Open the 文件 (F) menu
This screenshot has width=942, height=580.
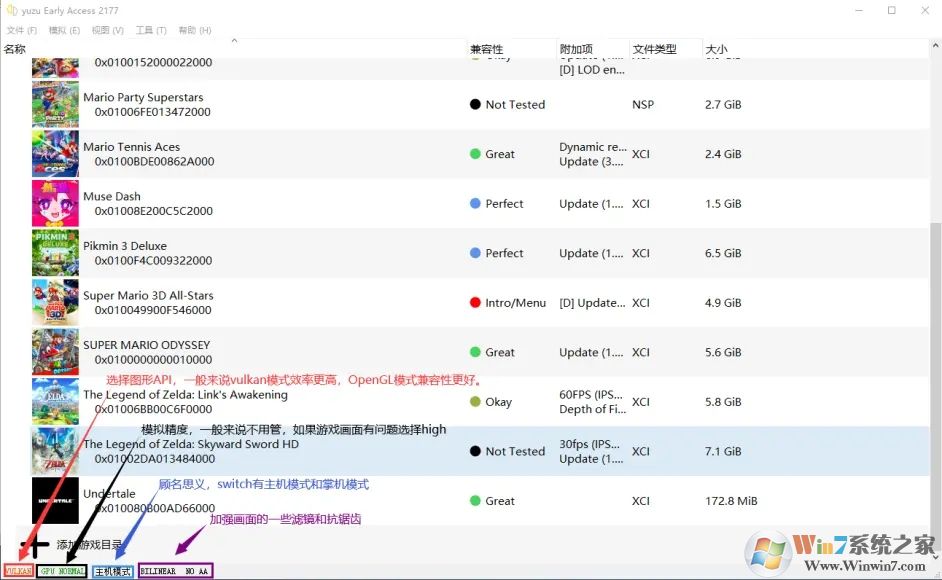coord(22,30)
